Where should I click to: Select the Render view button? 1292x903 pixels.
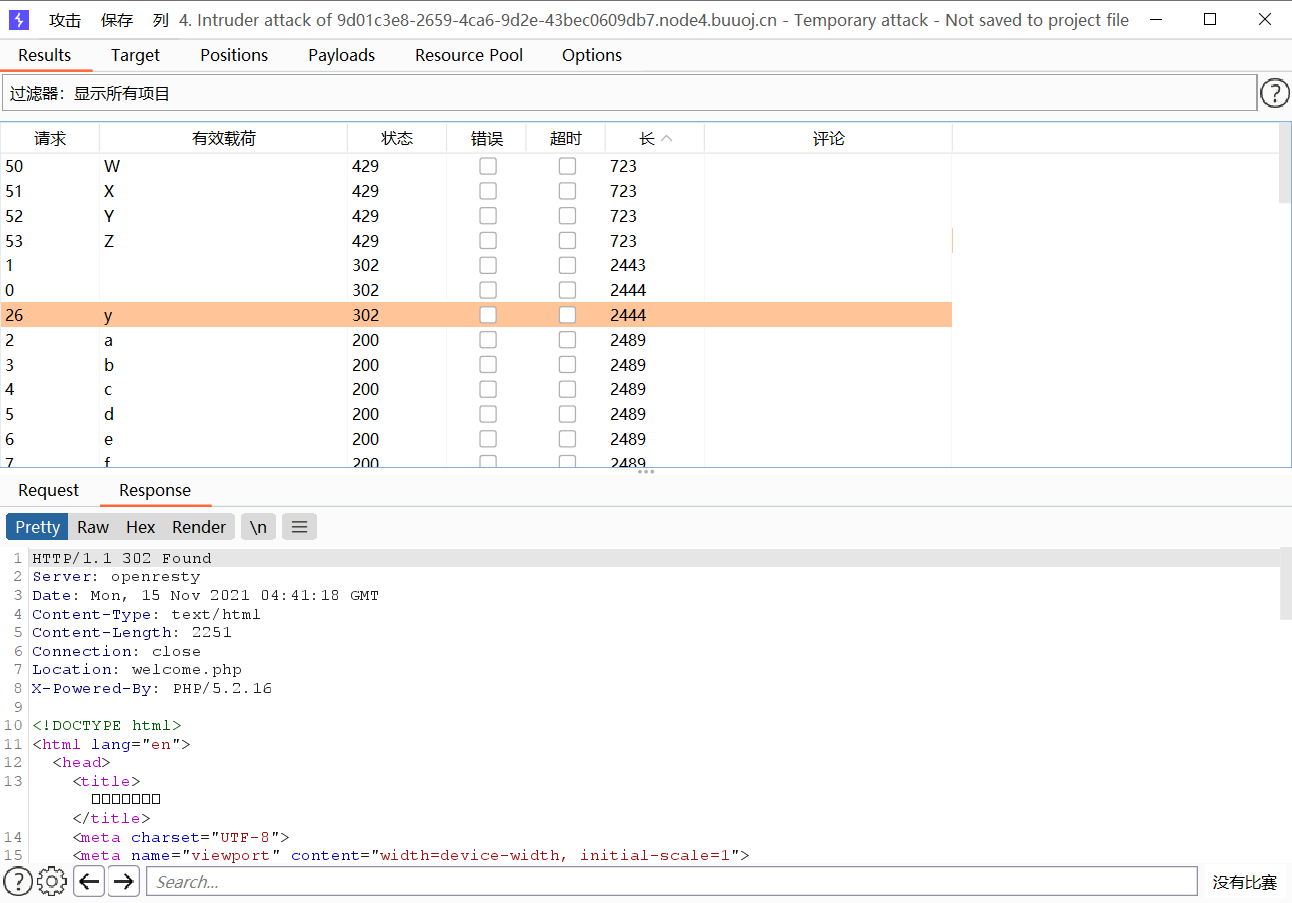tap(199, 527)
